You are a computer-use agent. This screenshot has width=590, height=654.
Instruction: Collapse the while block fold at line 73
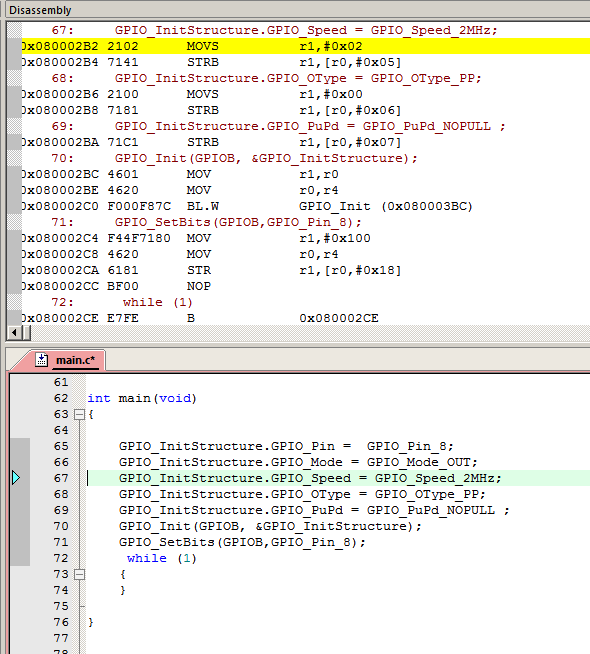[x=79, y=575]
